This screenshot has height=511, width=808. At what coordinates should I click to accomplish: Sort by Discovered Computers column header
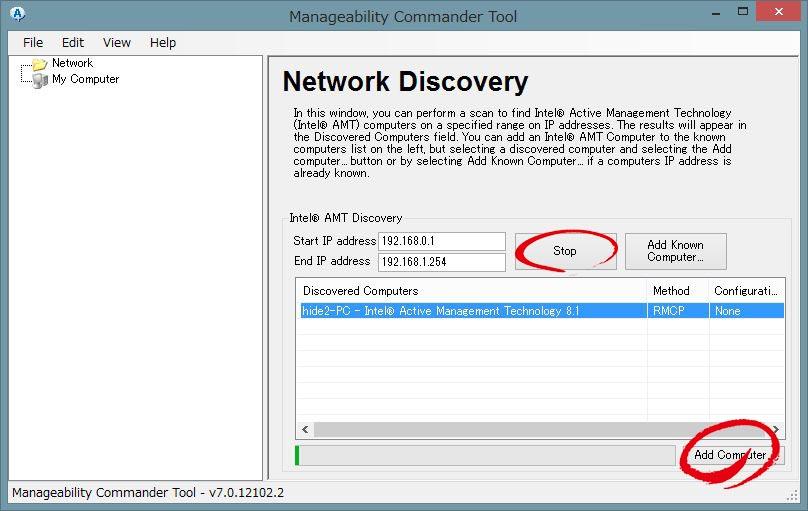472,291
